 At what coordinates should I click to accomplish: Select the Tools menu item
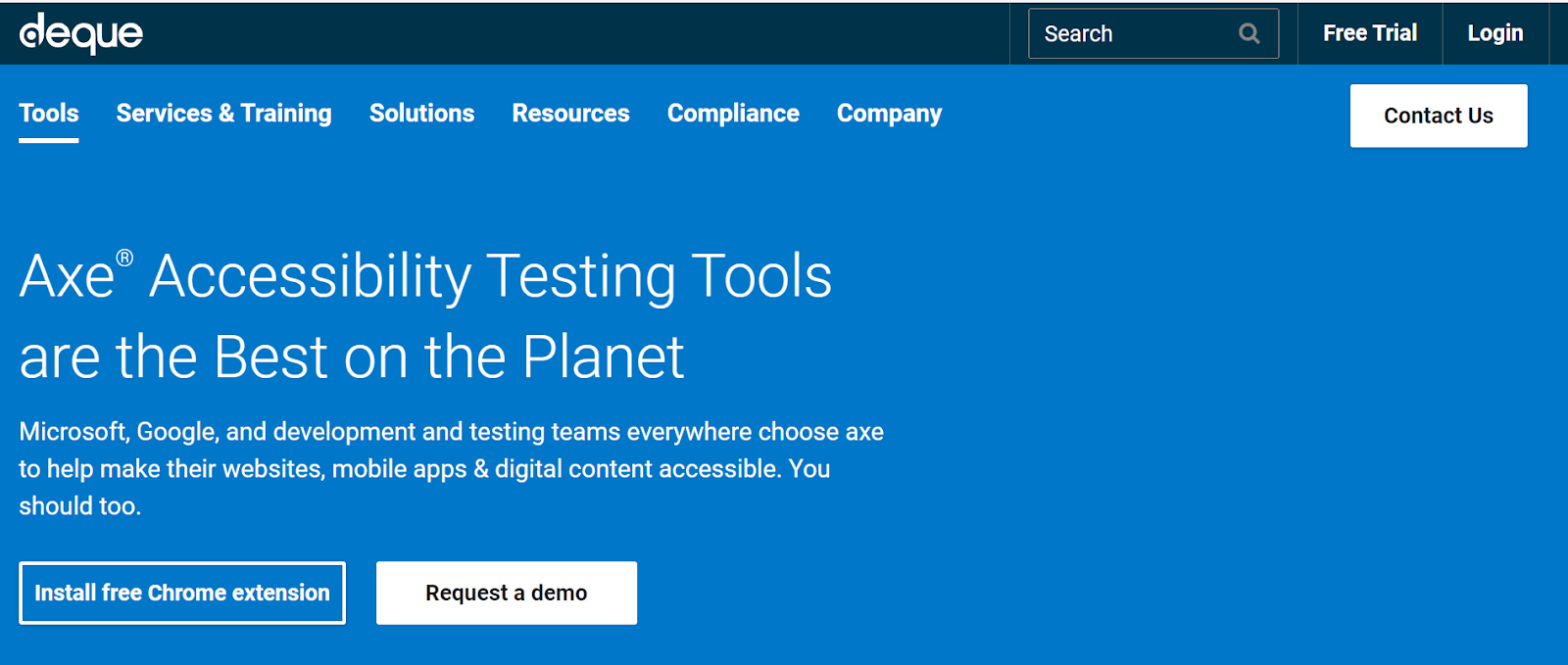(x=49, y=114)
